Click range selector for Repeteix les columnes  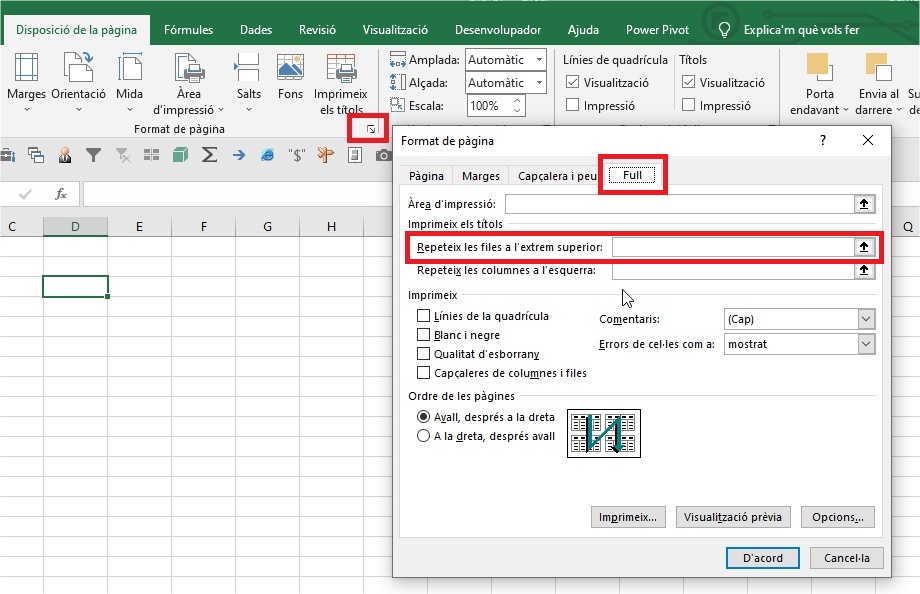pos(864,270)
